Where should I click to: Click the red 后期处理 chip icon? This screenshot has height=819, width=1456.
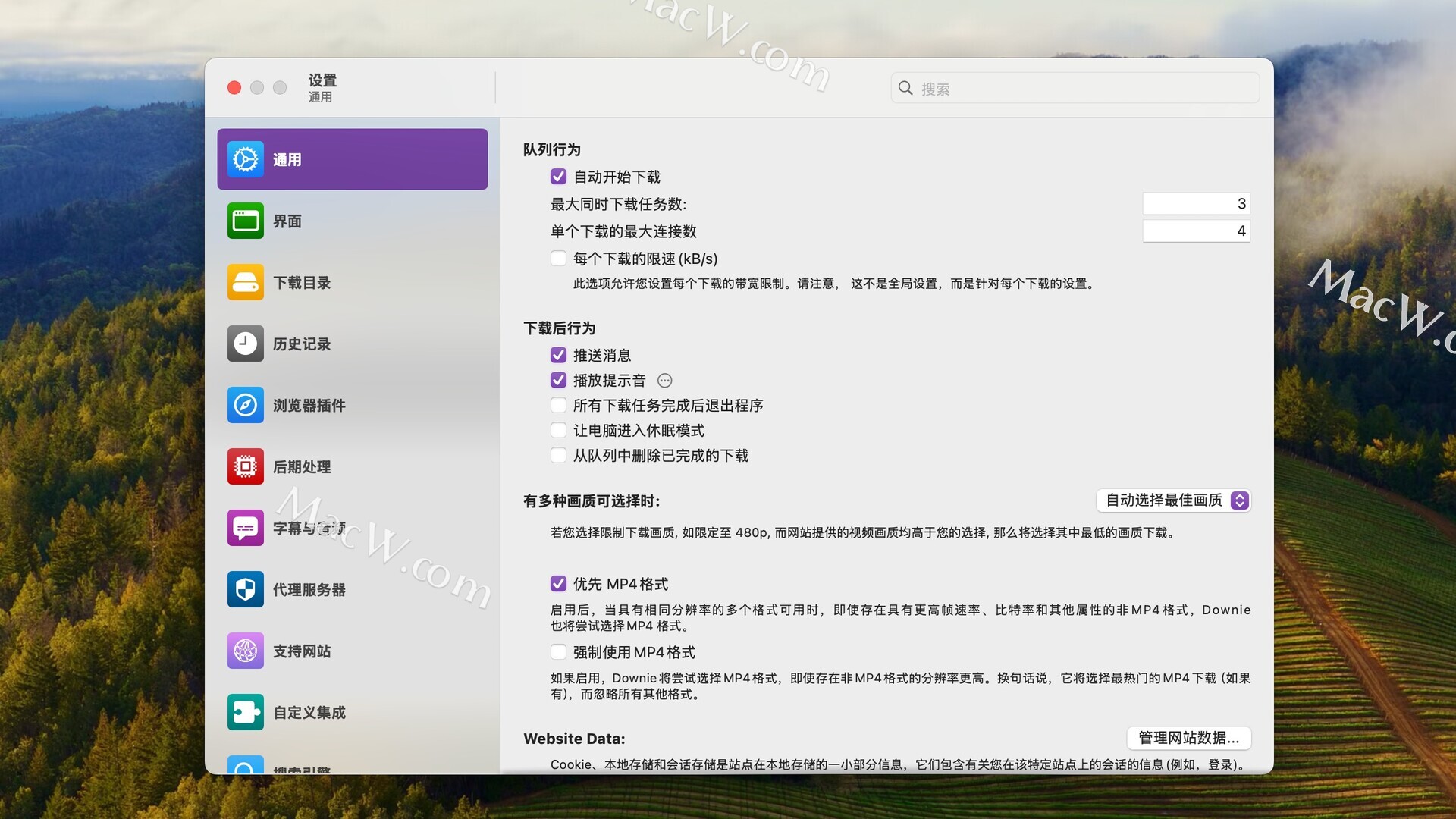(245, 466)
